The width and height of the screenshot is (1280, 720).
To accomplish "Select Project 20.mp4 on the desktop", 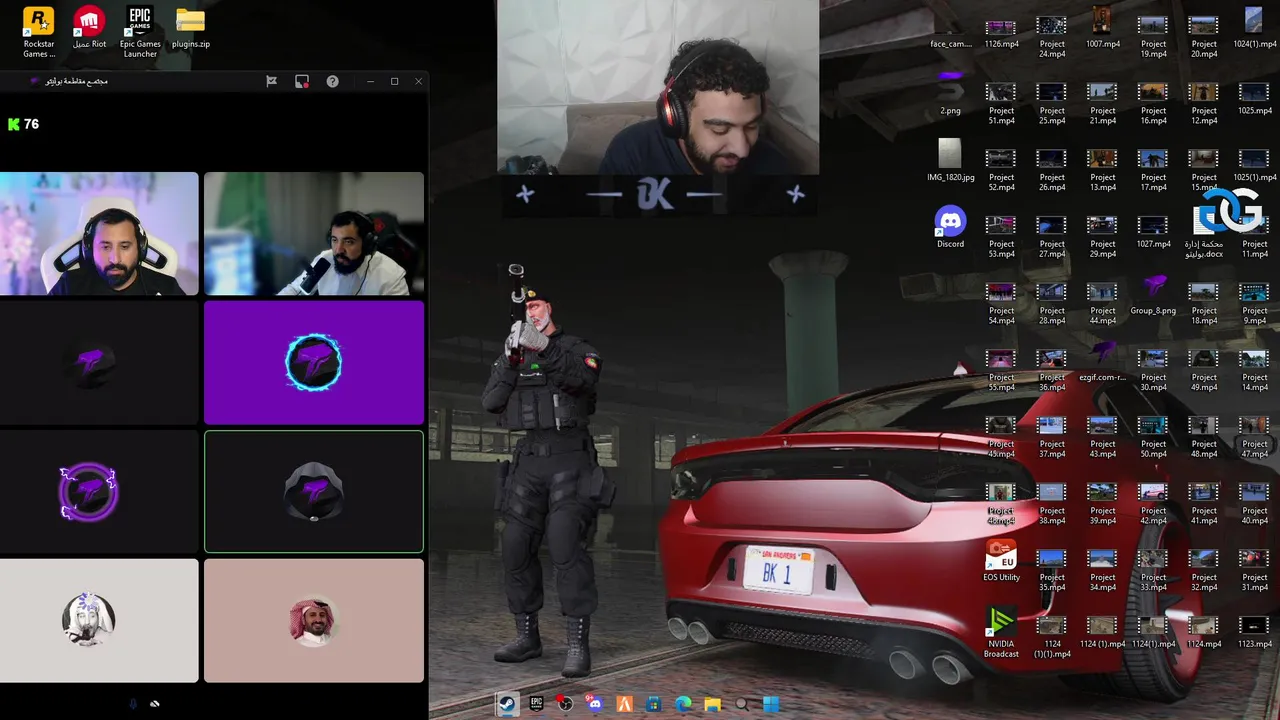I will click(x=1203, y=38).
